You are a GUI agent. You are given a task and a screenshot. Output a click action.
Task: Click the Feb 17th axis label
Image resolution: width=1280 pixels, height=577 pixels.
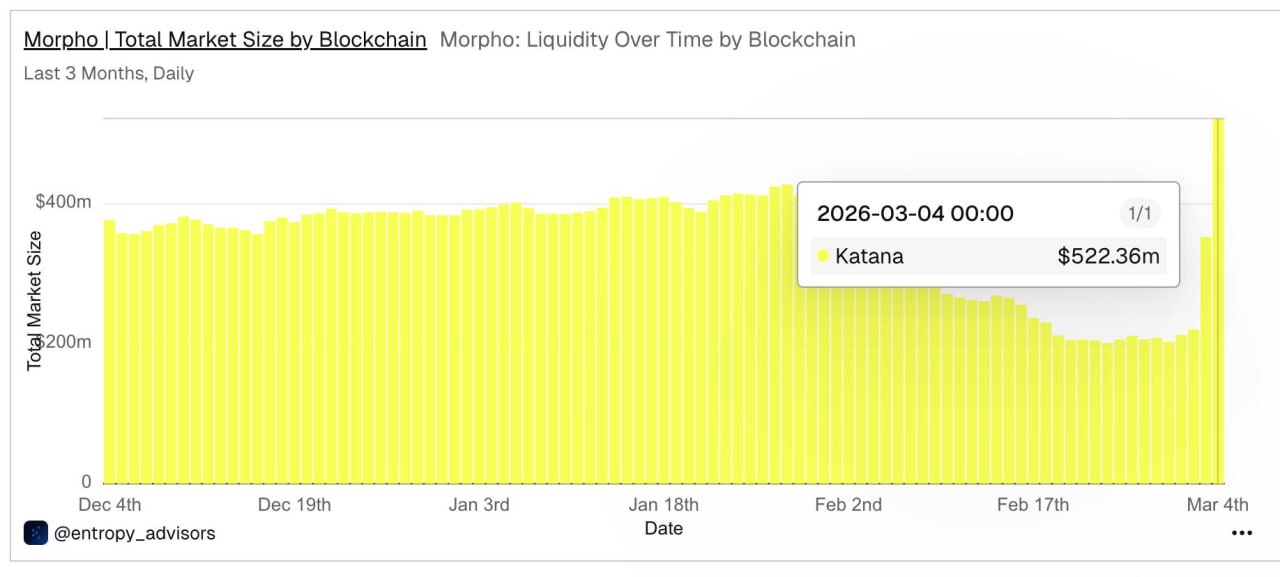coord(1033,504)
